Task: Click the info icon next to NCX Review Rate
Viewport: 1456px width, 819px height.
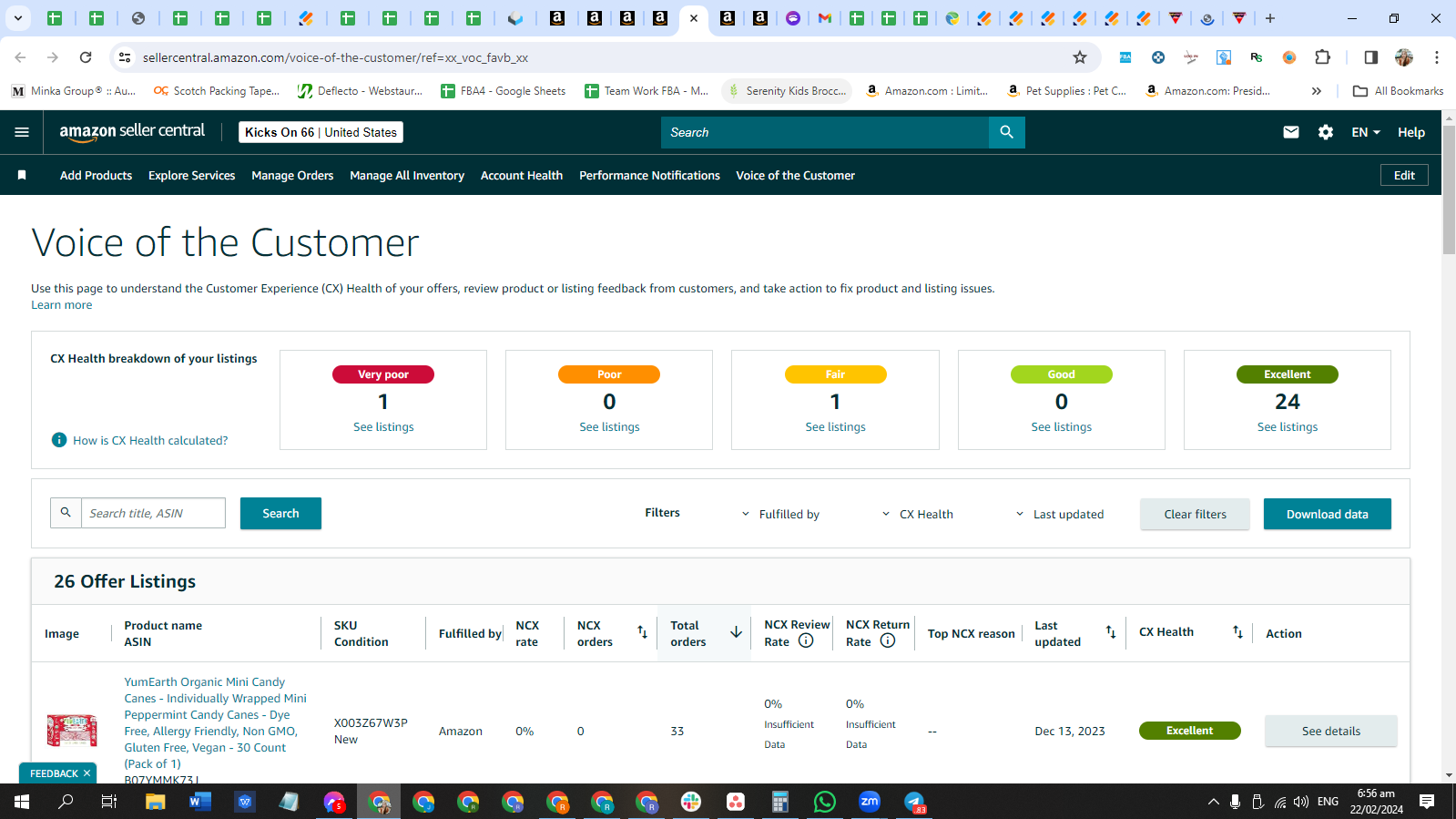Action: (806, 640)
